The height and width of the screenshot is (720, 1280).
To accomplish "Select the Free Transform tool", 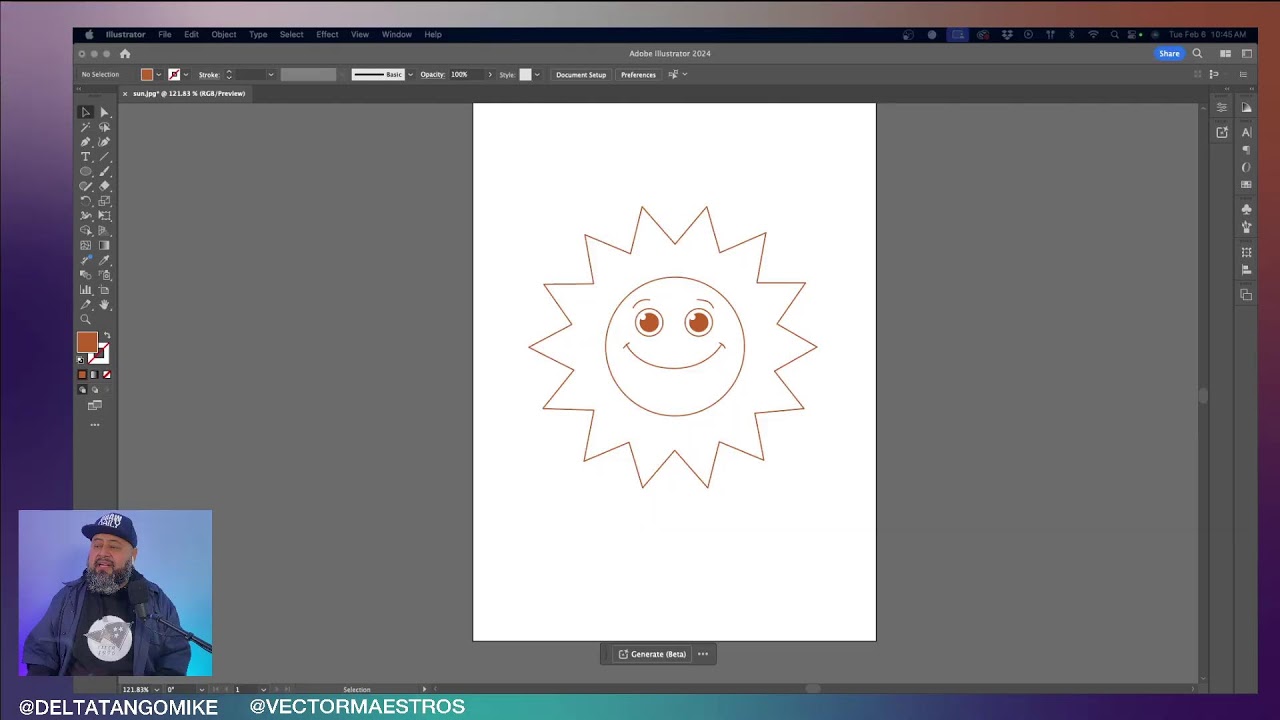I will (x=104, y=215).
